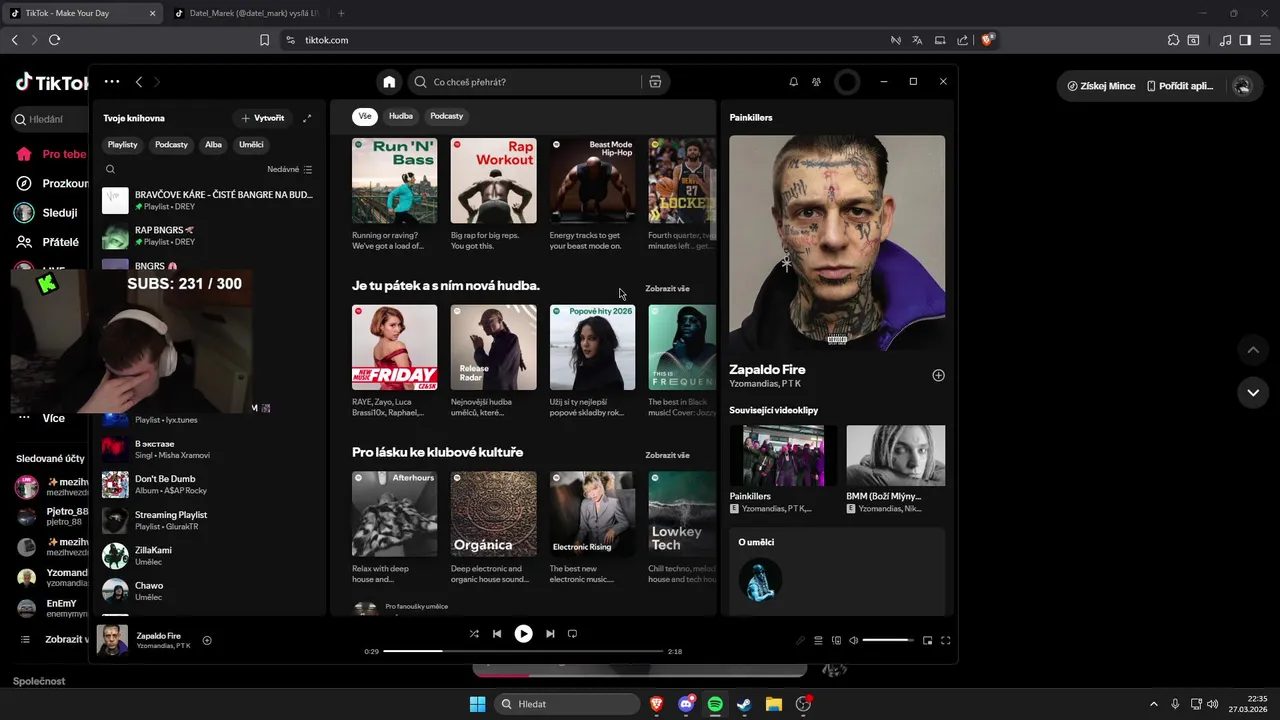The width and height of the screenshot is (1280, 720).
Task: Open В экстазе single
Action: 208,449
